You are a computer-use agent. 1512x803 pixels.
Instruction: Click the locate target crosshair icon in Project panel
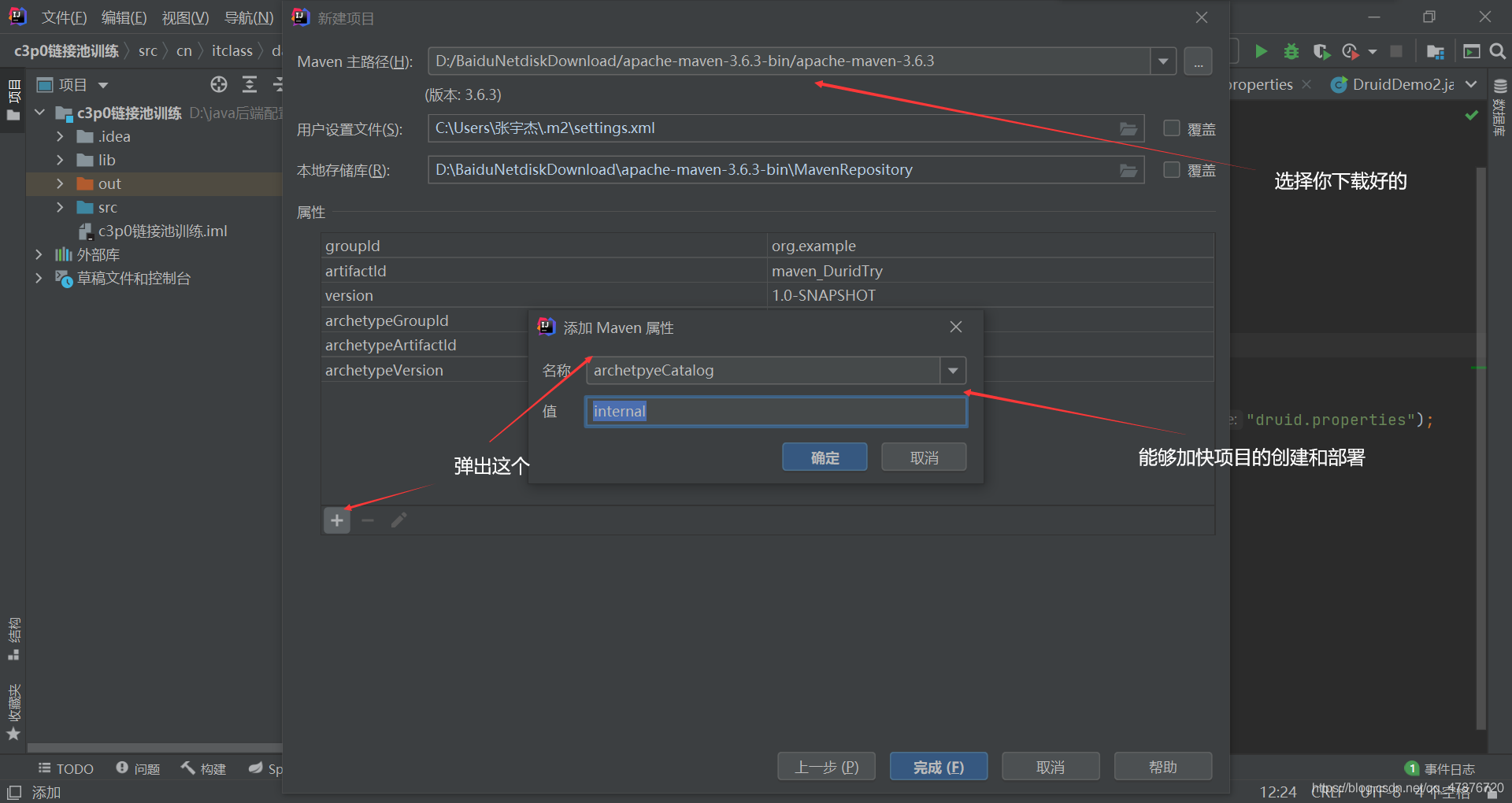pyautogui.click(x=219, y=84)
